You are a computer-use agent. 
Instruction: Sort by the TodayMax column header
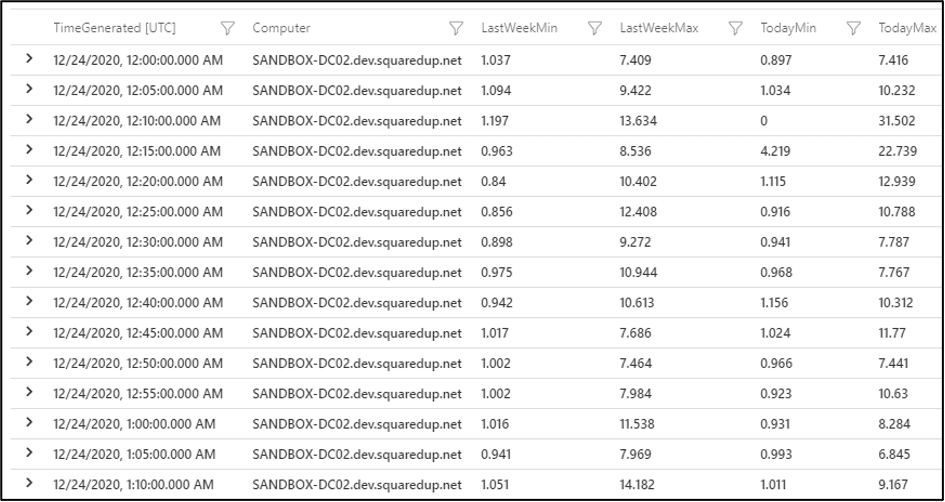pos(908,28)
